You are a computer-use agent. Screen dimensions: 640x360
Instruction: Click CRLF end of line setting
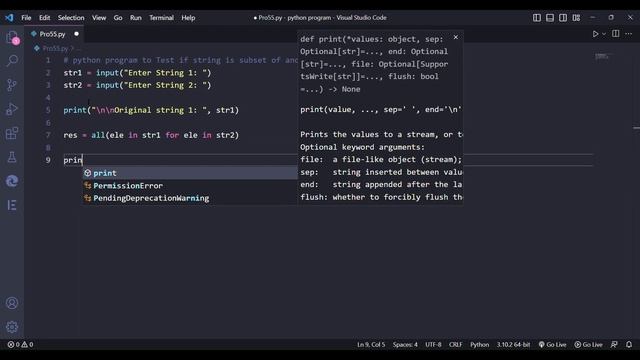456,344
